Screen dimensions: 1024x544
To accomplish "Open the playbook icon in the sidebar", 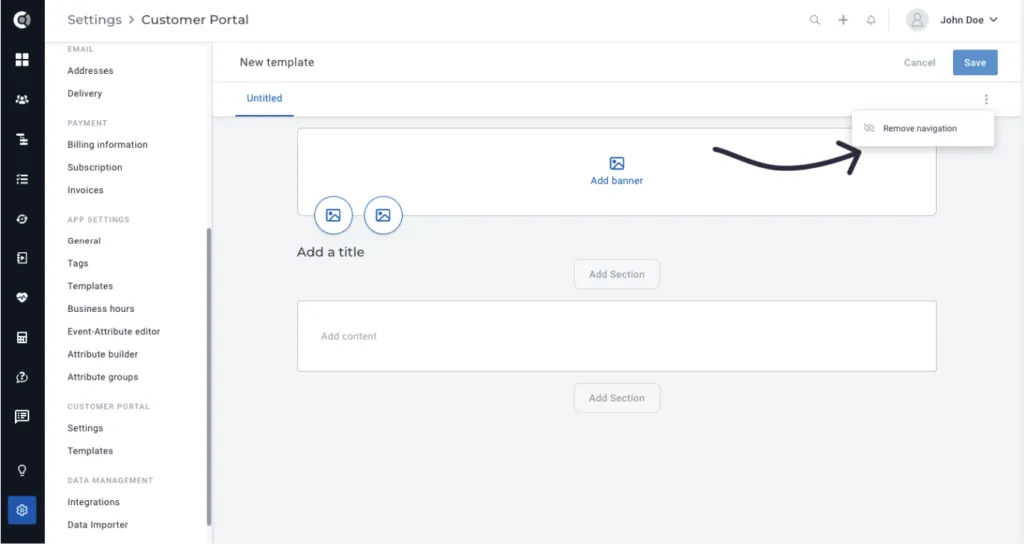I will pos(22,258).
